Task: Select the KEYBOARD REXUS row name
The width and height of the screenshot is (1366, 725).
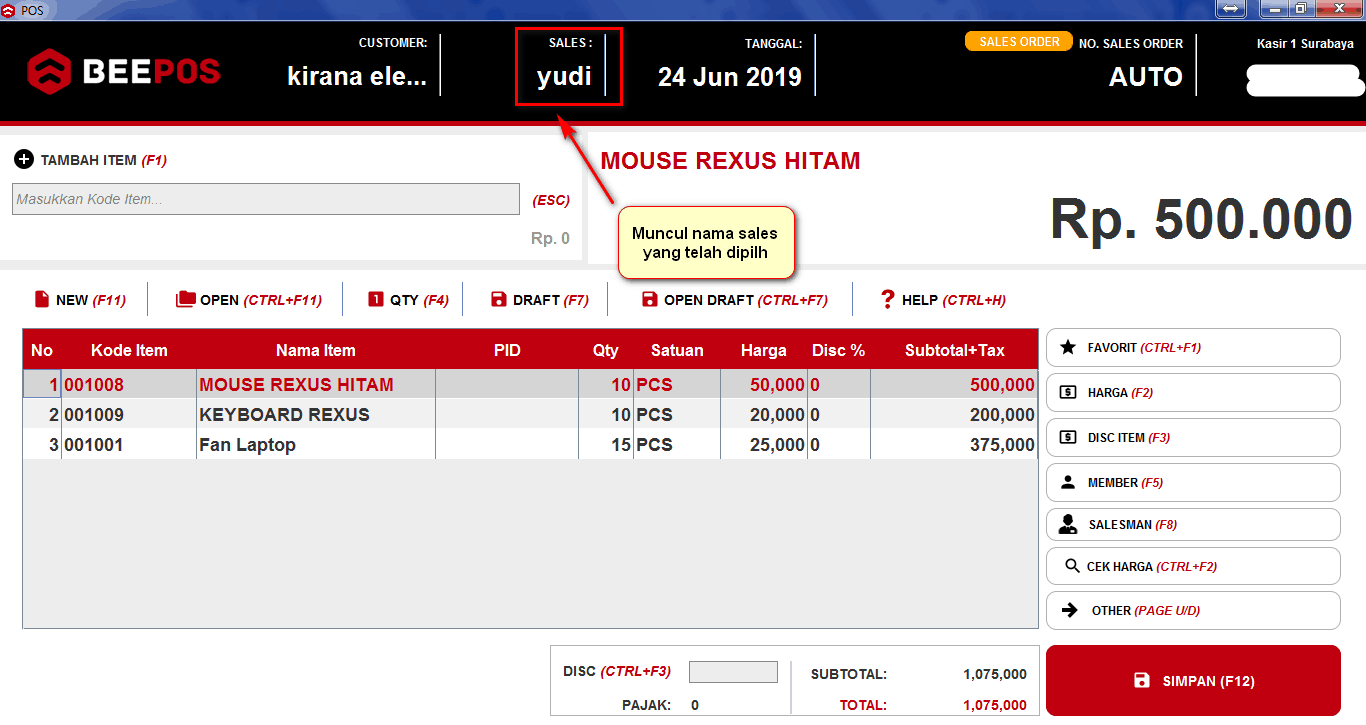Action: click(x=284, y=415)
